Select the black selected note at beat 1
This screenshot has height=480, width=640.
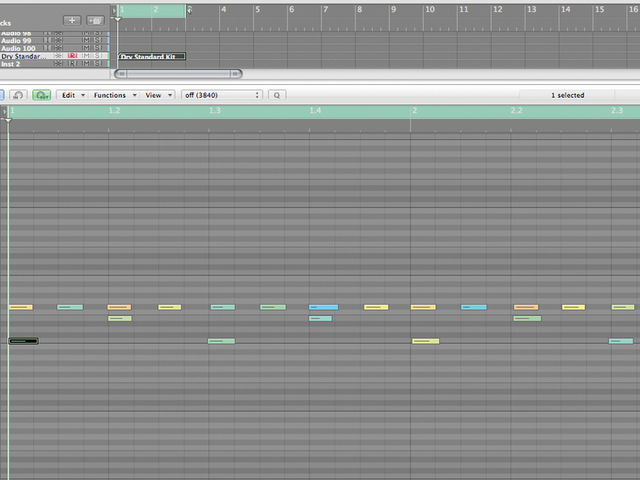click(24, 341)
